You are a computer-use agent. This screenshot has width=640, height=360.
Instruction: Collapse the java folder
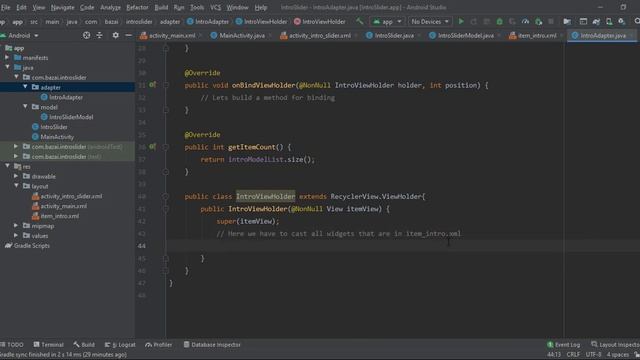tap(7, 67)
